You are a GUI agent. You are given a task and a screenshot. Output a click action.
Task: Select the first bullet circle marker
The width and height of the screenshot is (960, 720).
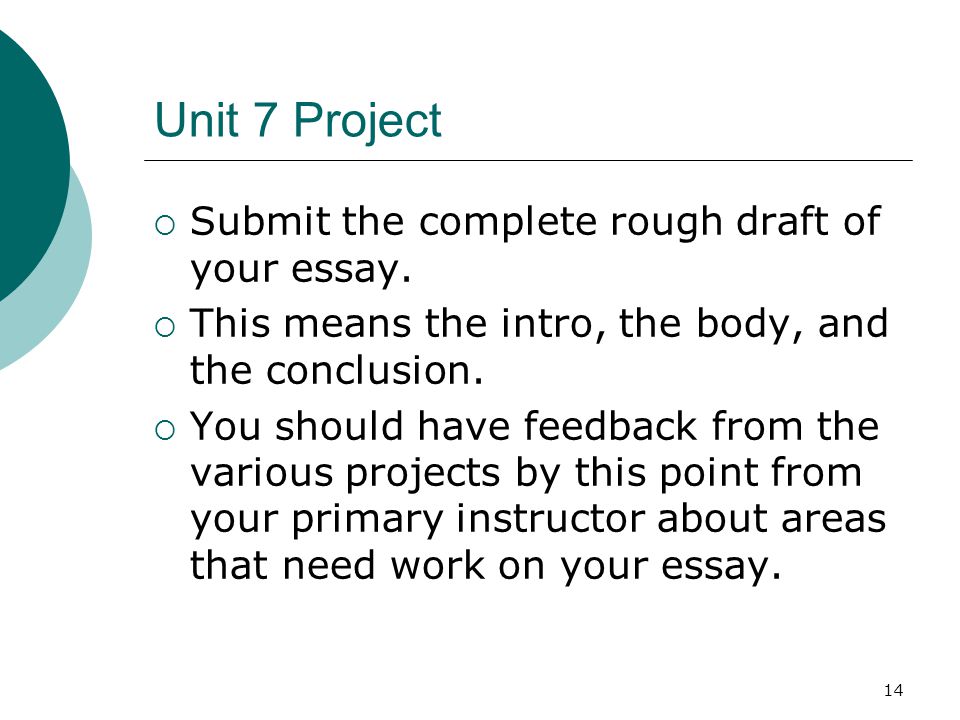click(165, 225)
